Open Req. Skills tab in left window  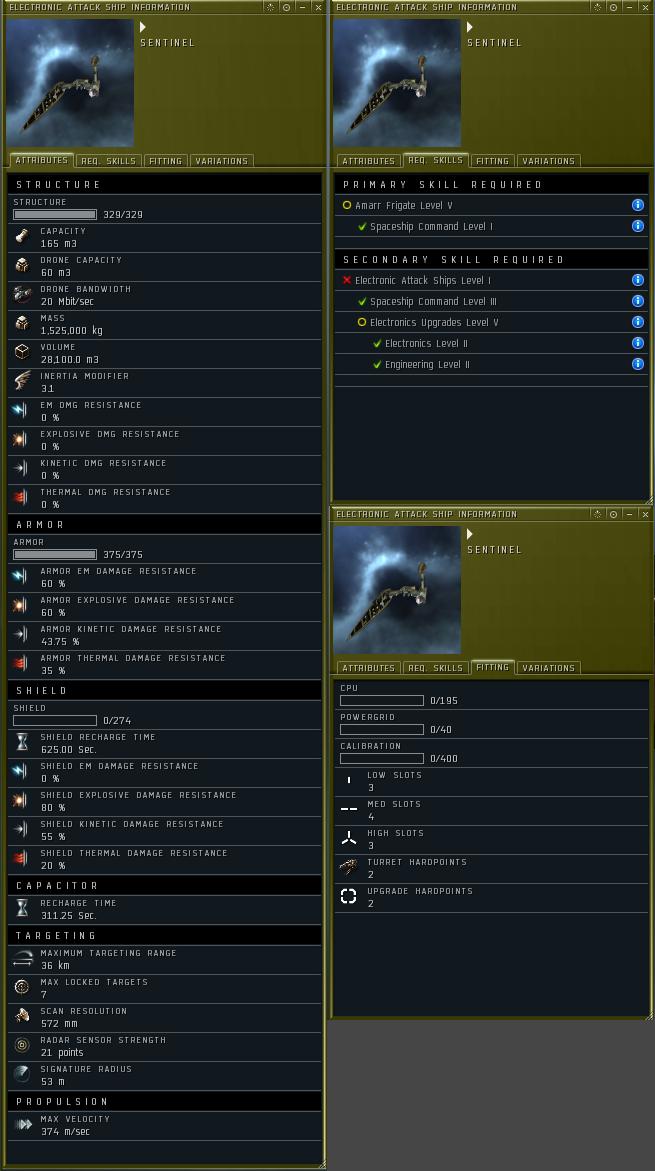click(109, 161)
